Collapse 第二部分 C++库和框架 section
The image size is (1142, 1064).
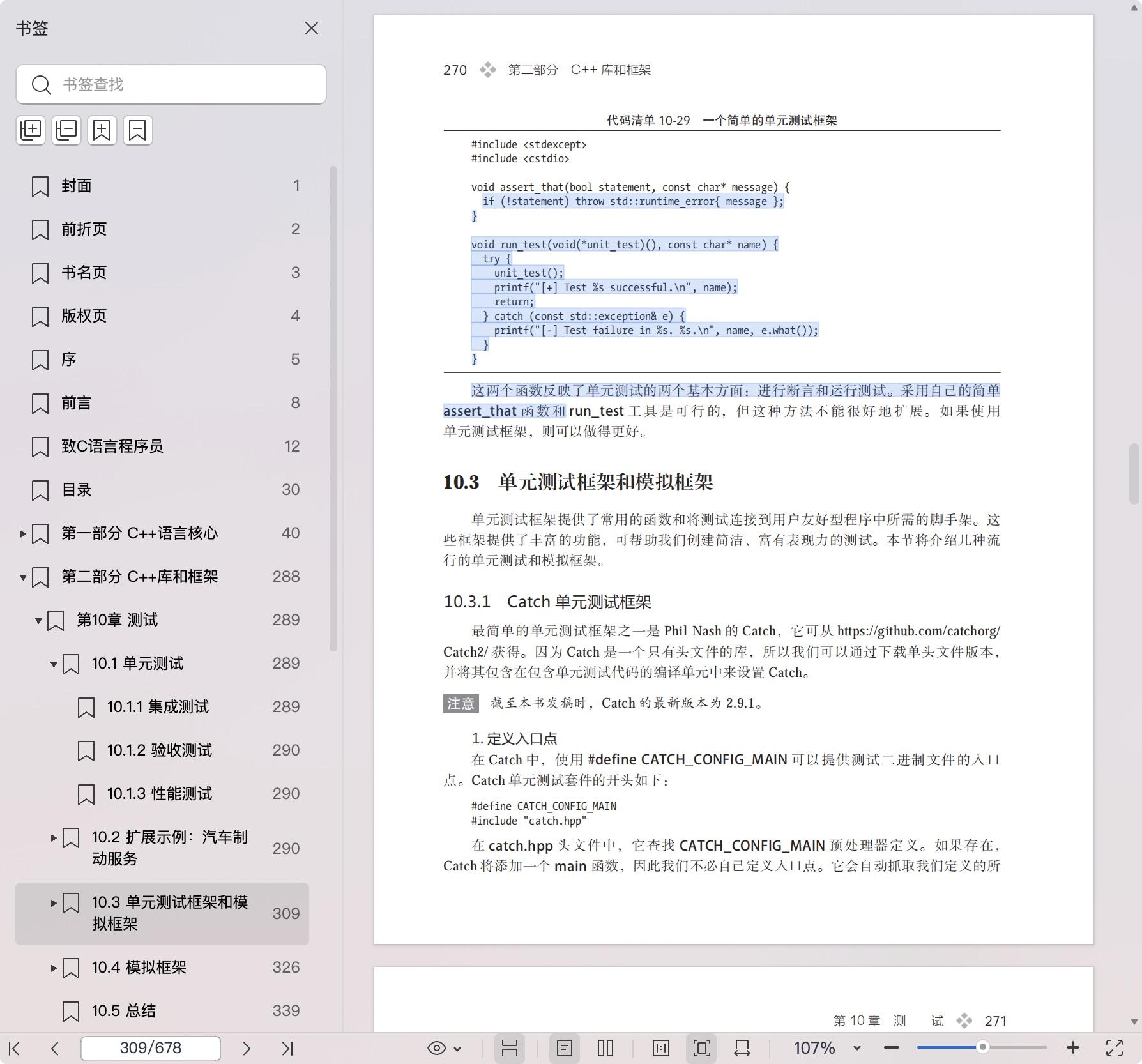[x=23, y=577]
